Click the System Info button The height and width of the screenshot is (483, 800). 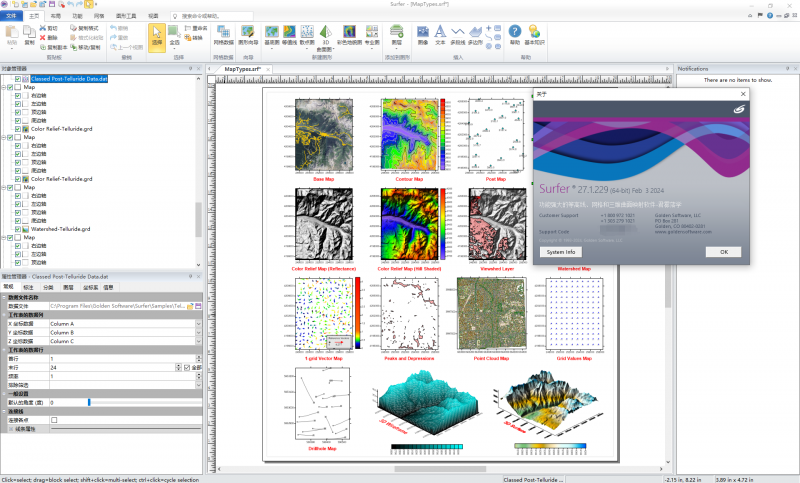560,252
